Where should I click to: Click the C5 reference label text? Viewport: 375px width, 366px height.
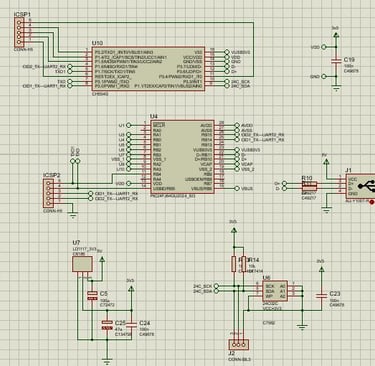point(104,294)
